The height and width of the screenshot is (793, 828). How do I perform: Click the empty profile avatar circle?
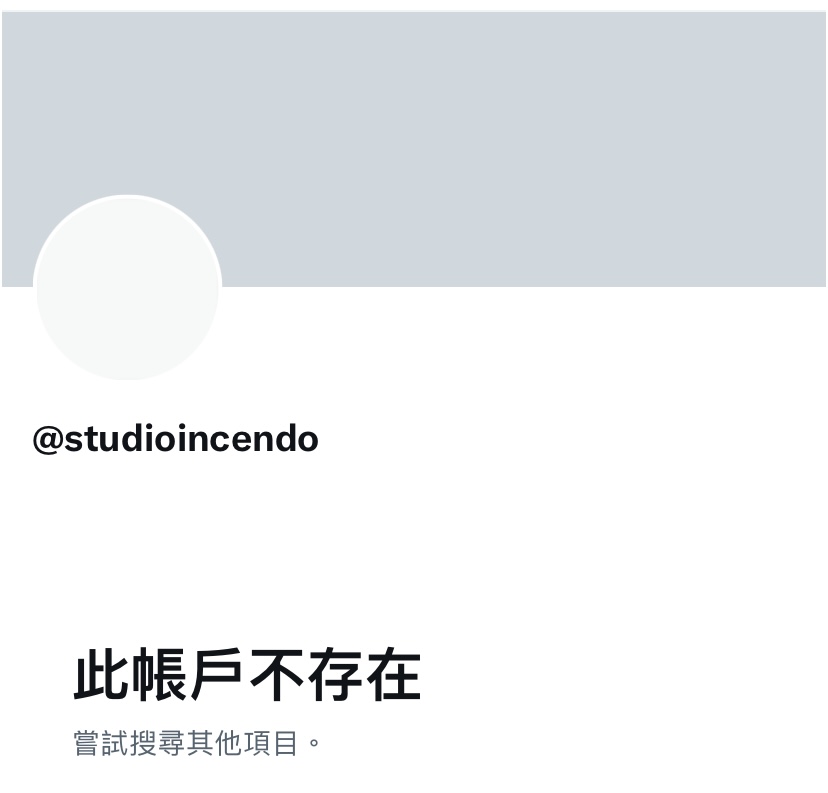127,288
